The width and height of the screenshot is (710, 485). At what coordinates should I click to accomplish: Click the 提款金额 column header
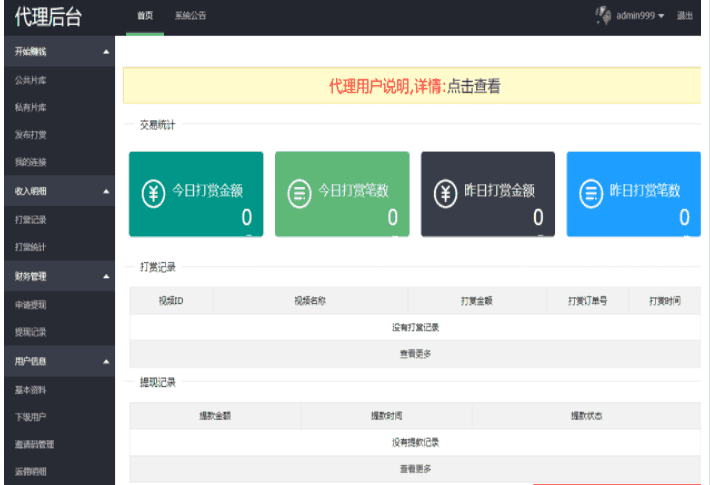click(215, 416)
